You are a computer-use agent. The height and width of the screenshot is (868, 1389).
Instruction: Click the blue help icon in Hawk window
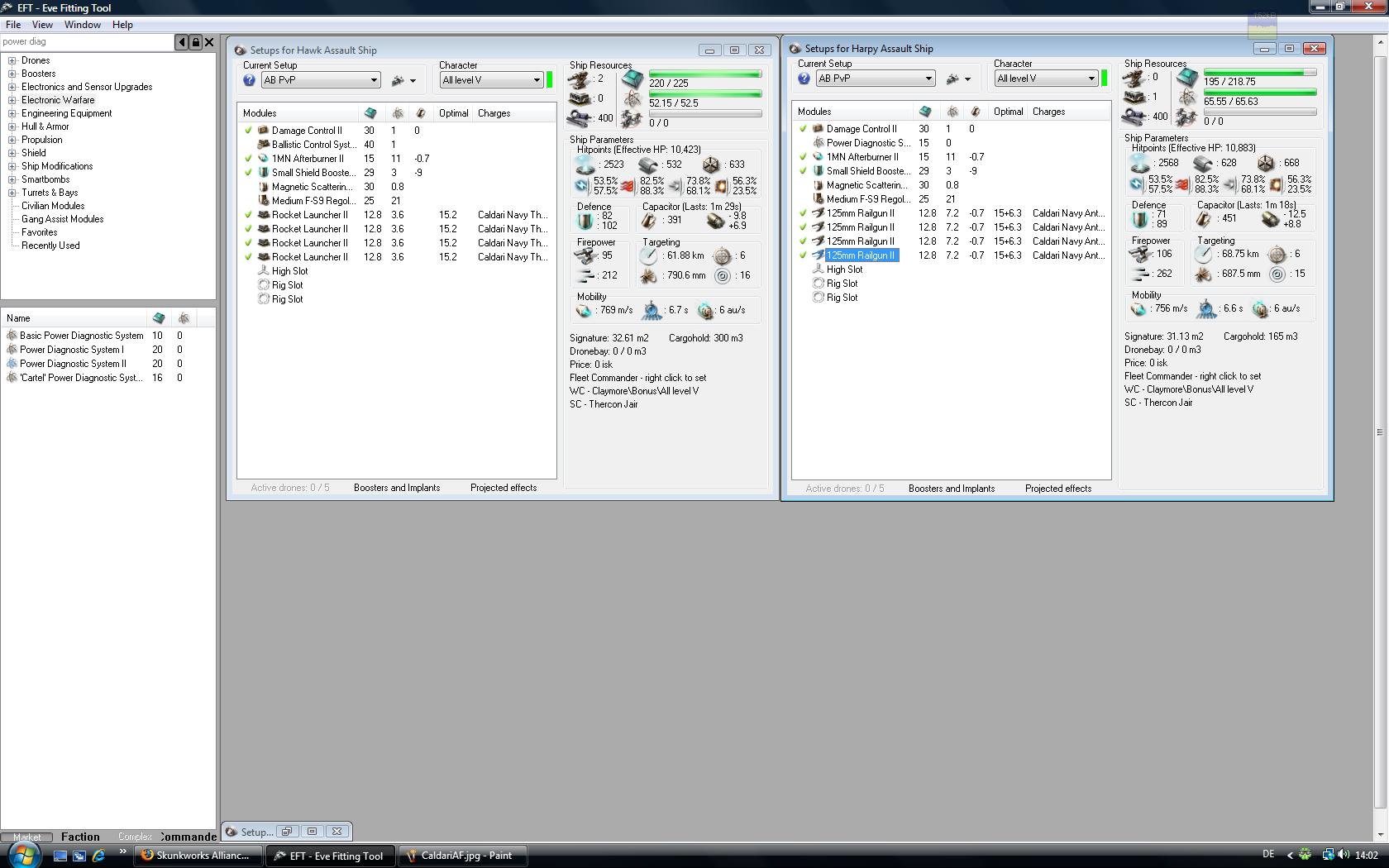[249, 80]
